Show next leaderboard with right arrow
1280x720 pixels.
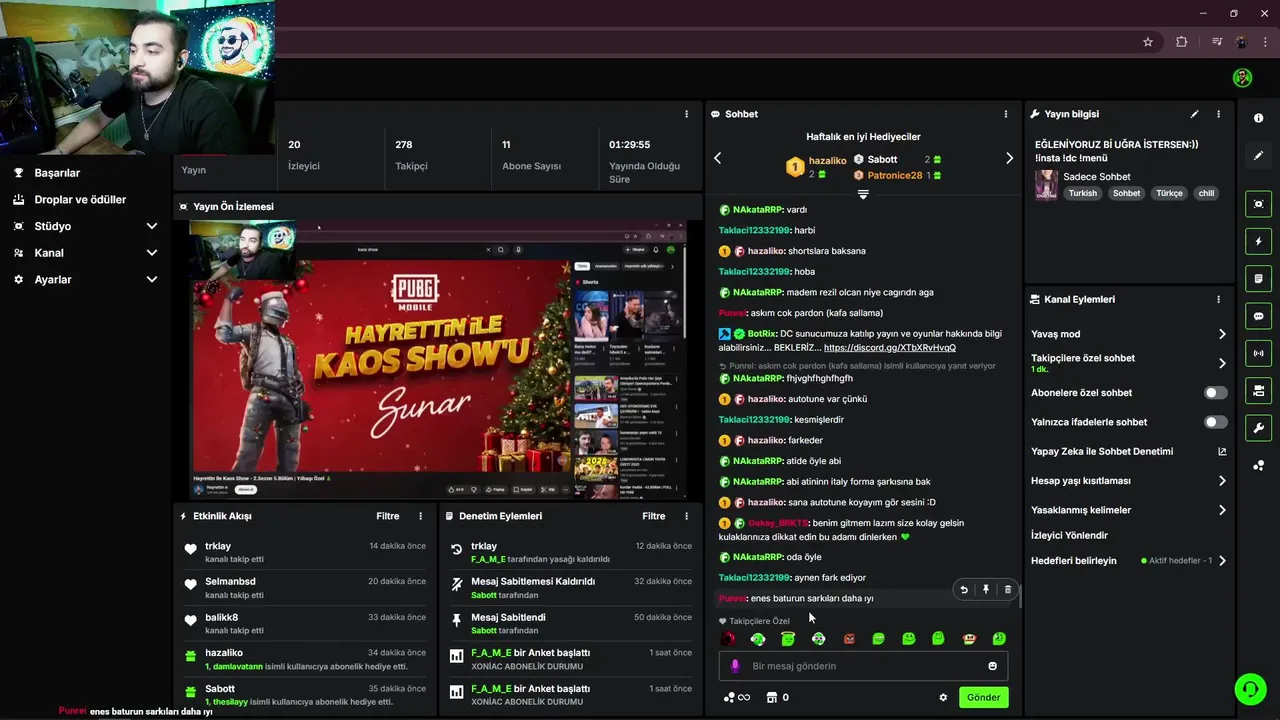coord(1009,158)
